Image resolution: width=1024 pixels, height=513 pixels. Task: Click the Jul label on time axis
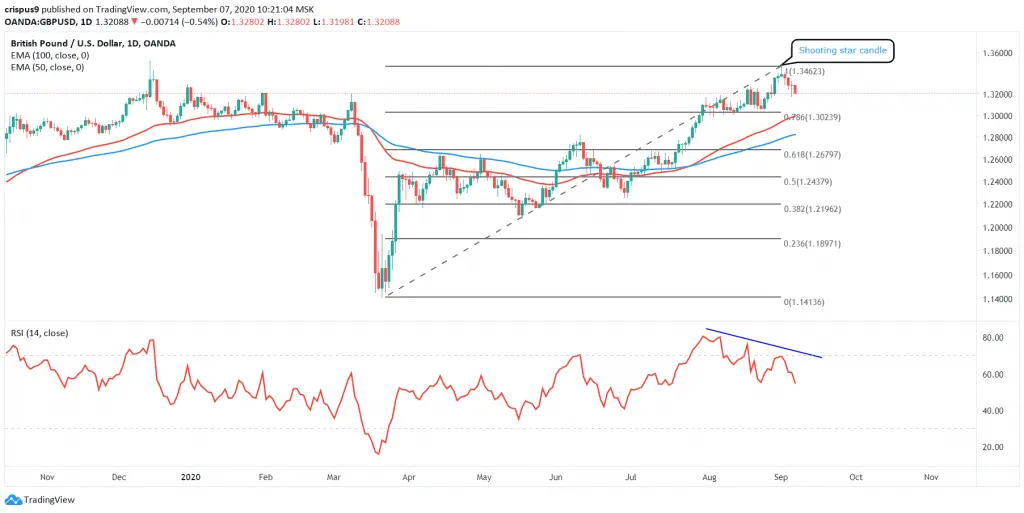(630, 477)
